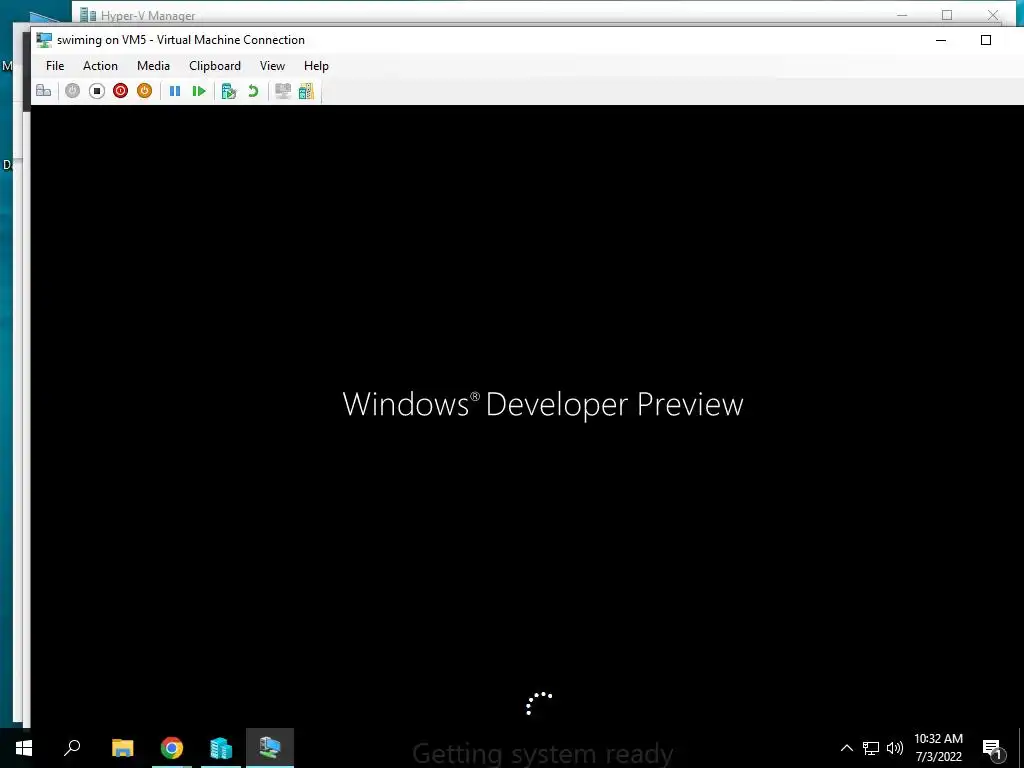Image resolution: width=1024 pixels, height=768 pixels.
Task: Save VM state with the orange icon
Action: [144, 91]
